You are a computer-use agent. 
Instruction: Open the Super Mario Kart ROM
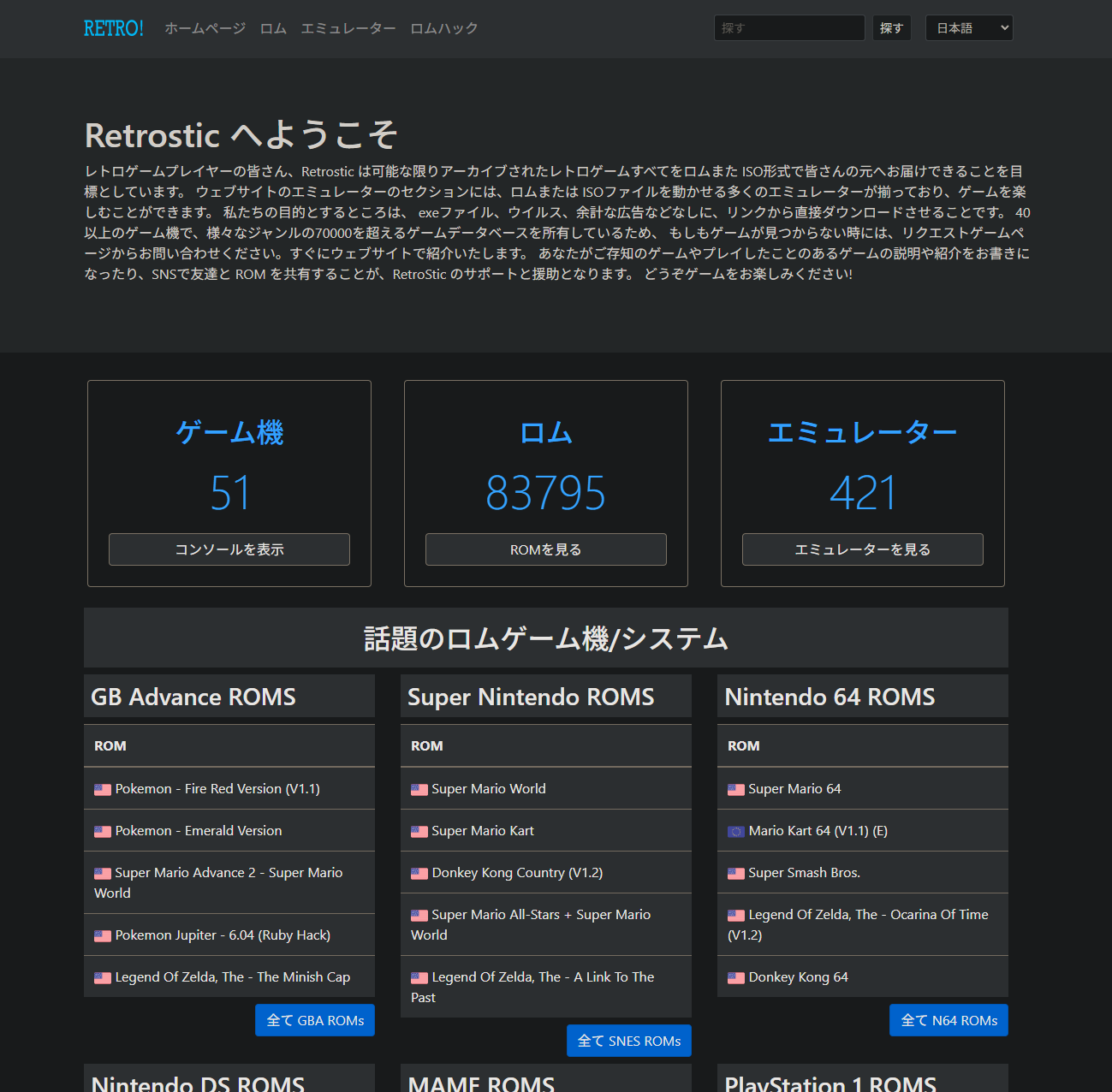pos(483,831)
